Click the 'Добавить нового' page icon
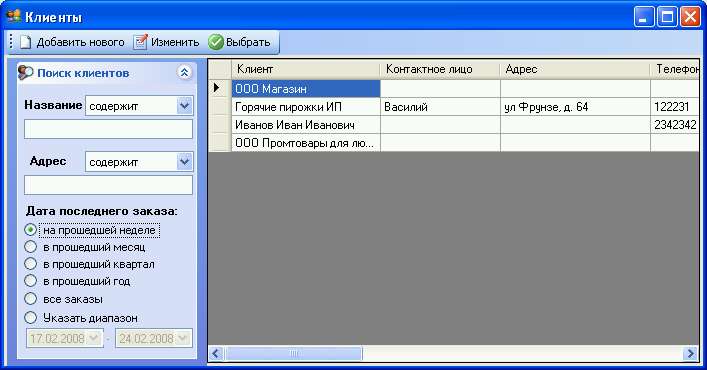This screenshot has width=707, height=370. 26,42
